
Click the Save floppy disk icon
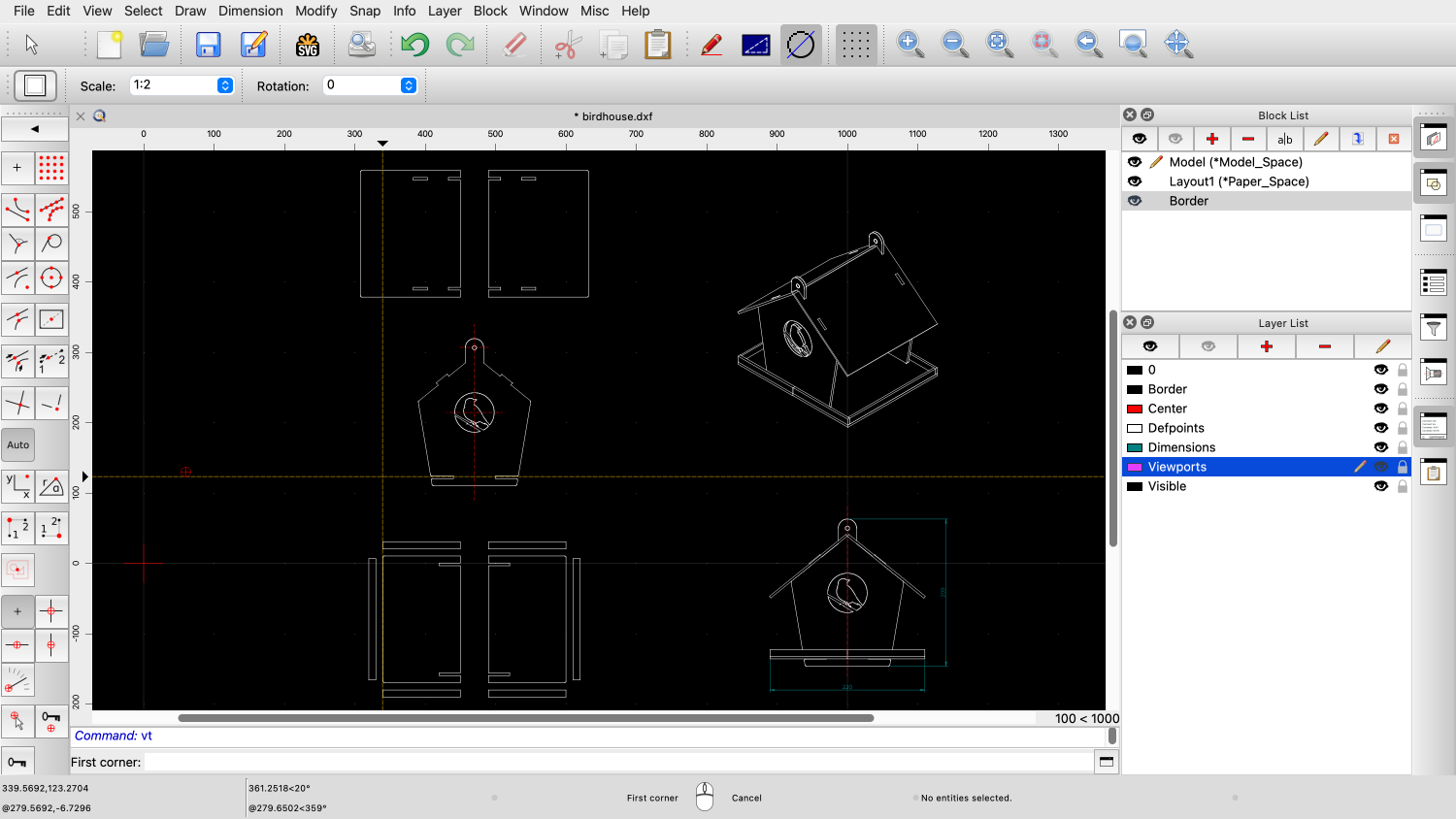pos(208,45)
